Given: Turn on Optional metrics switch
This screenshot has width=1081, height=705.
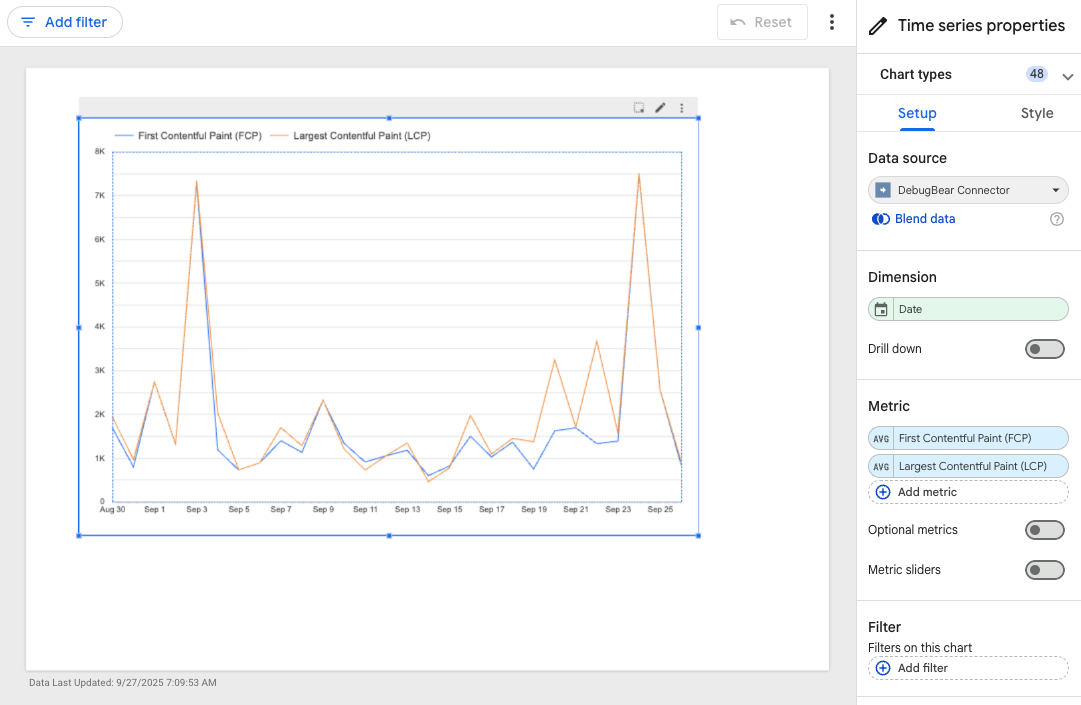Looking at the screenshot, I should coord(1044,530).
